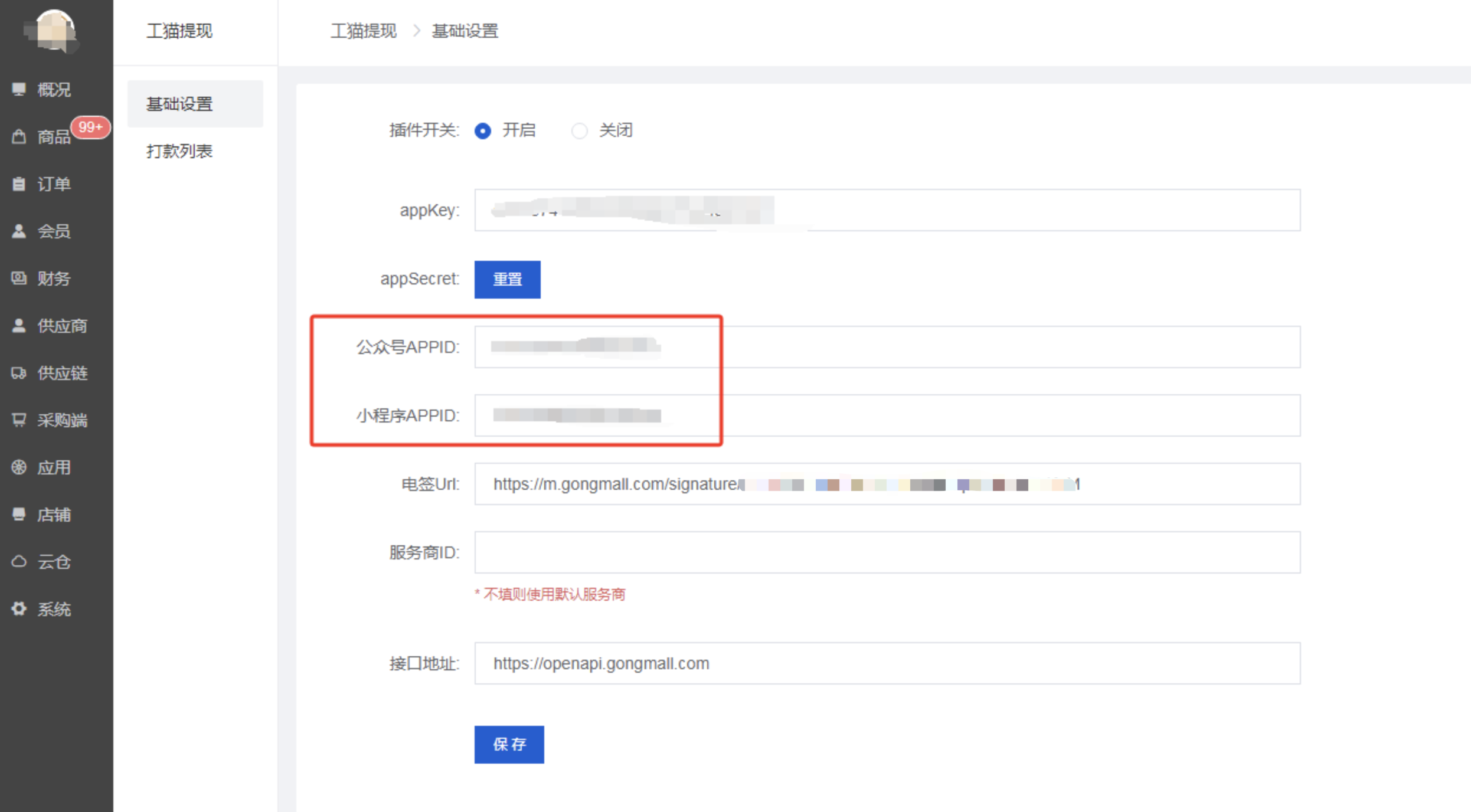Click the 采购端 cart icon

pos(19,420)
